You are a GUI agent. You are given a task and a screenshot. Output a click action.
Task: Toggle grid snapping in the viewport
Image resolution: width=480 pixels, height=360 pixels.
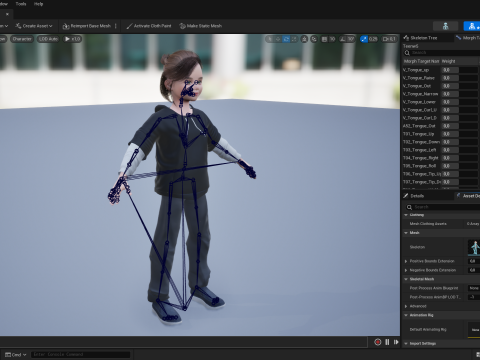pyautogui.click(x=324, y=39)
